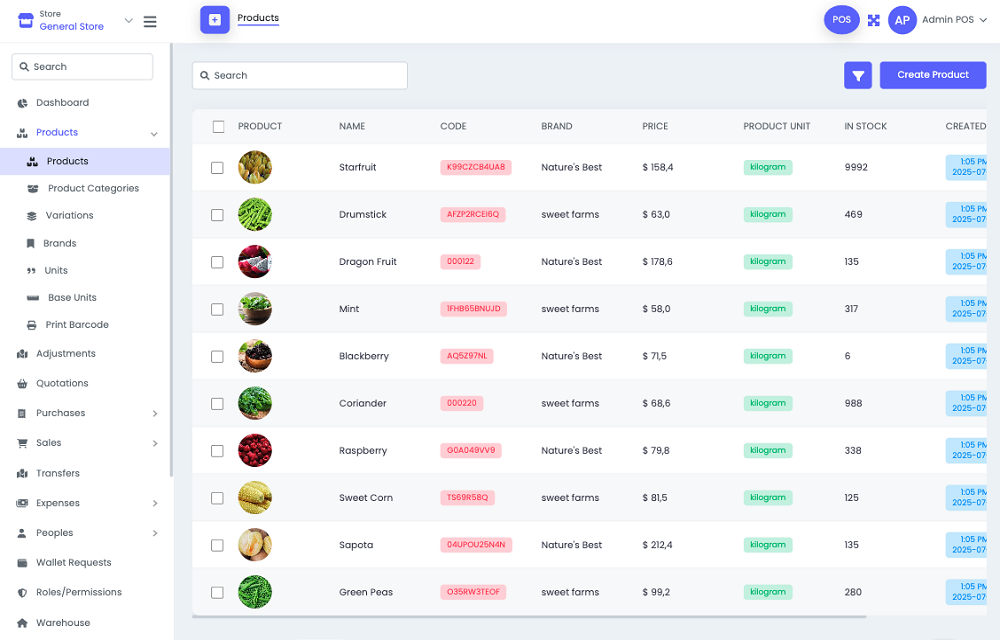Viewport: 1000px width, 640px height.
Task: Click the Create Product button
Action: (x=932, y=75)
